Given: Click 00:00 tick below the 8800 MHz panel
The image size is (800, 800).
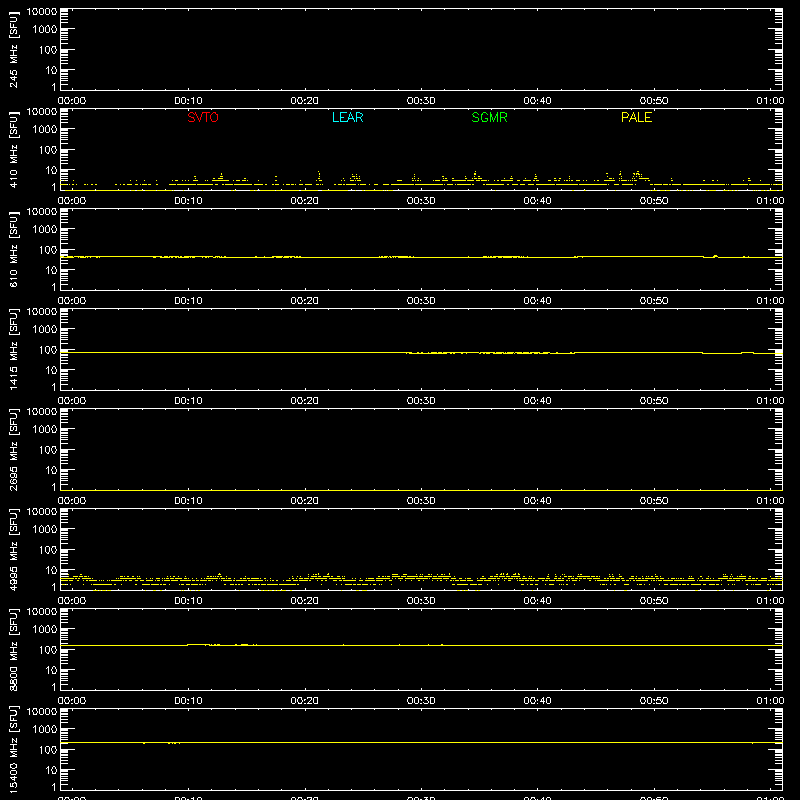Looking at the screenshot, I should [x=72, y=701].
